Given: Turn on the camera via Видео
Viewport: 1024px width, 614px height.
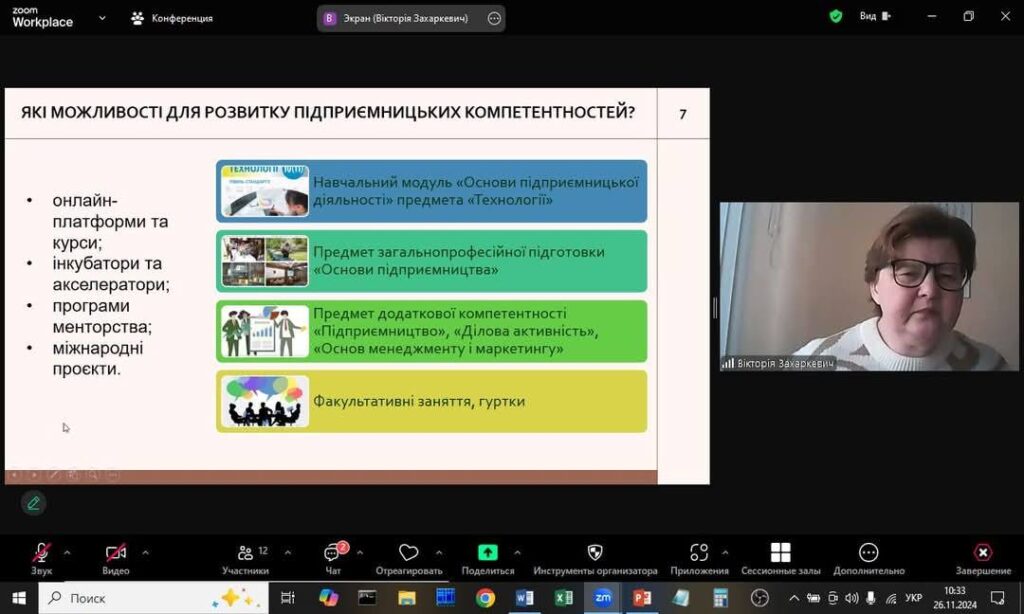Looking at the screenshot, I should pos(115,553).
